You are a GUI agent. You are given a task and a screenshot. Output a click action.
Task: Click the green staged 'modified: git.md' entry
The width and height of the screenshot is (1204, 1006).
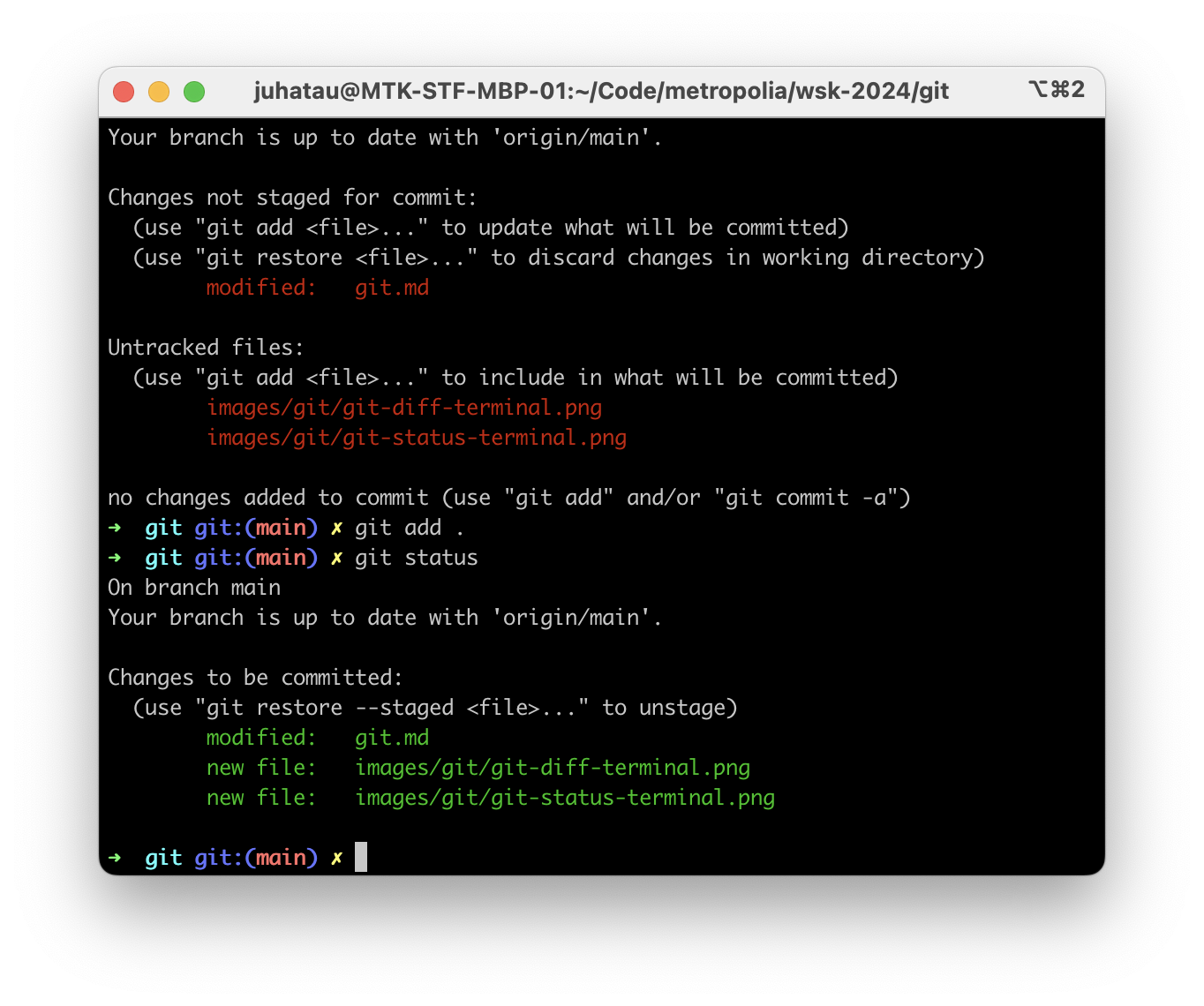point(317,738)
